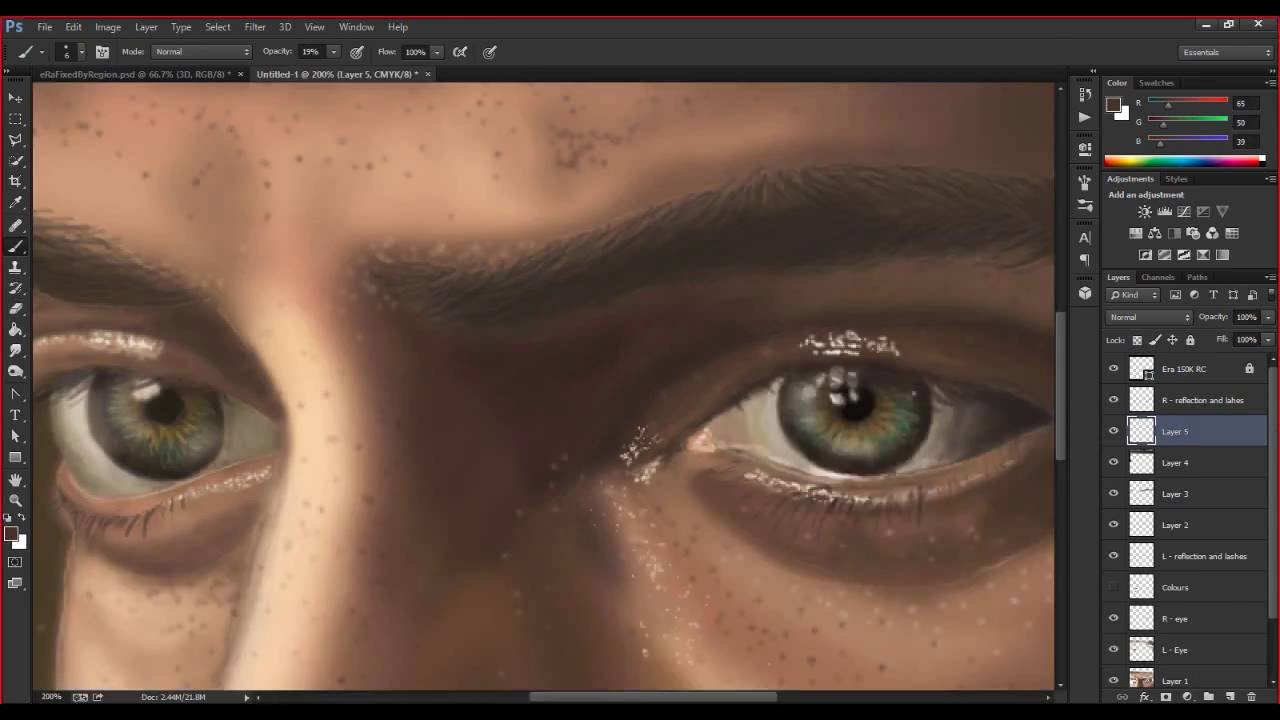Image resolution: width=1280 pixels, height=720 pixels.
Task: Show the hidden Colours layer
Action: click(1114, 587)
